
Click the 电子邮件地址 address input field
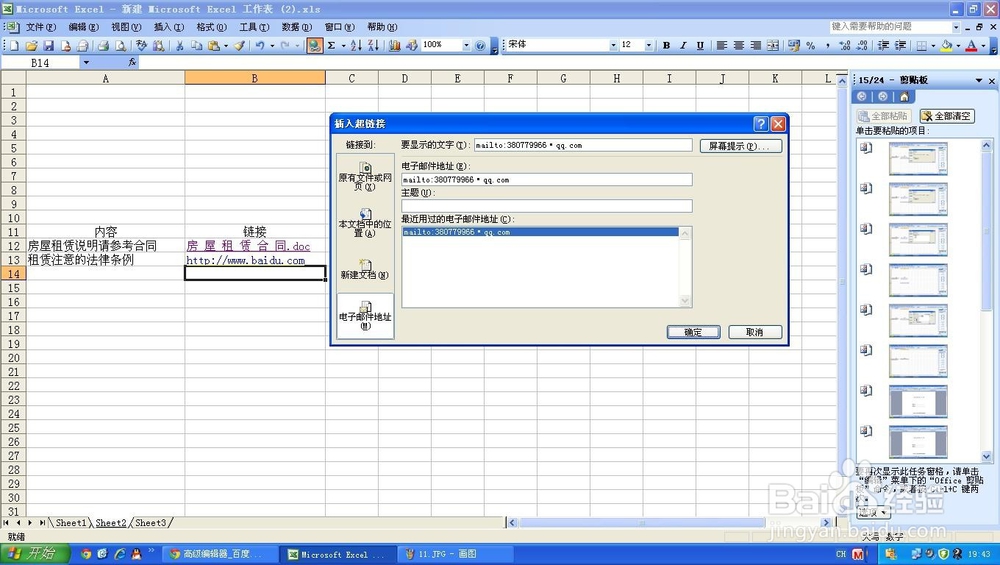tap(547, 180)
